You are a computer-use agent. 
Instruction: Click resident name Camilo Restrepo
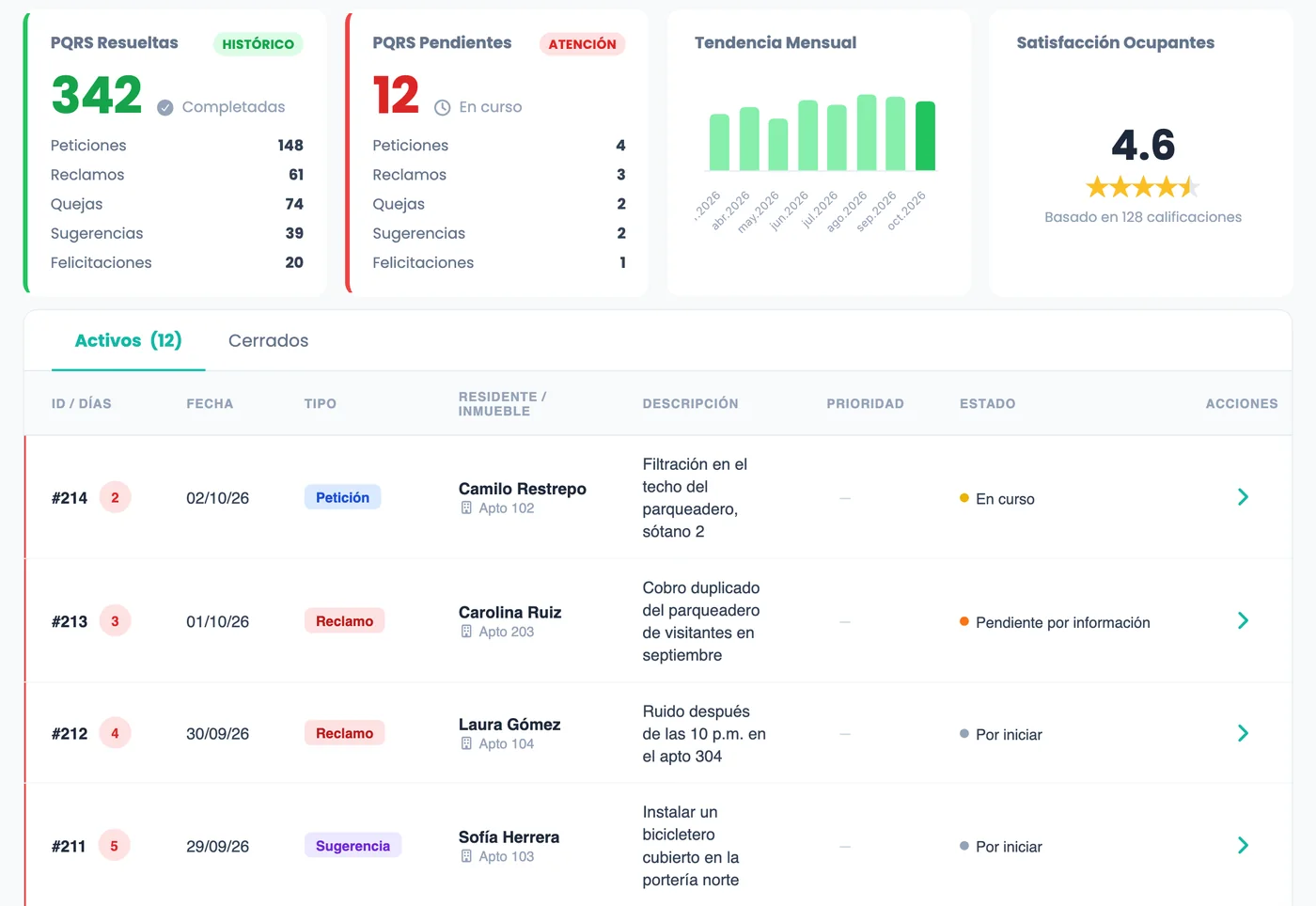point(523,489)
